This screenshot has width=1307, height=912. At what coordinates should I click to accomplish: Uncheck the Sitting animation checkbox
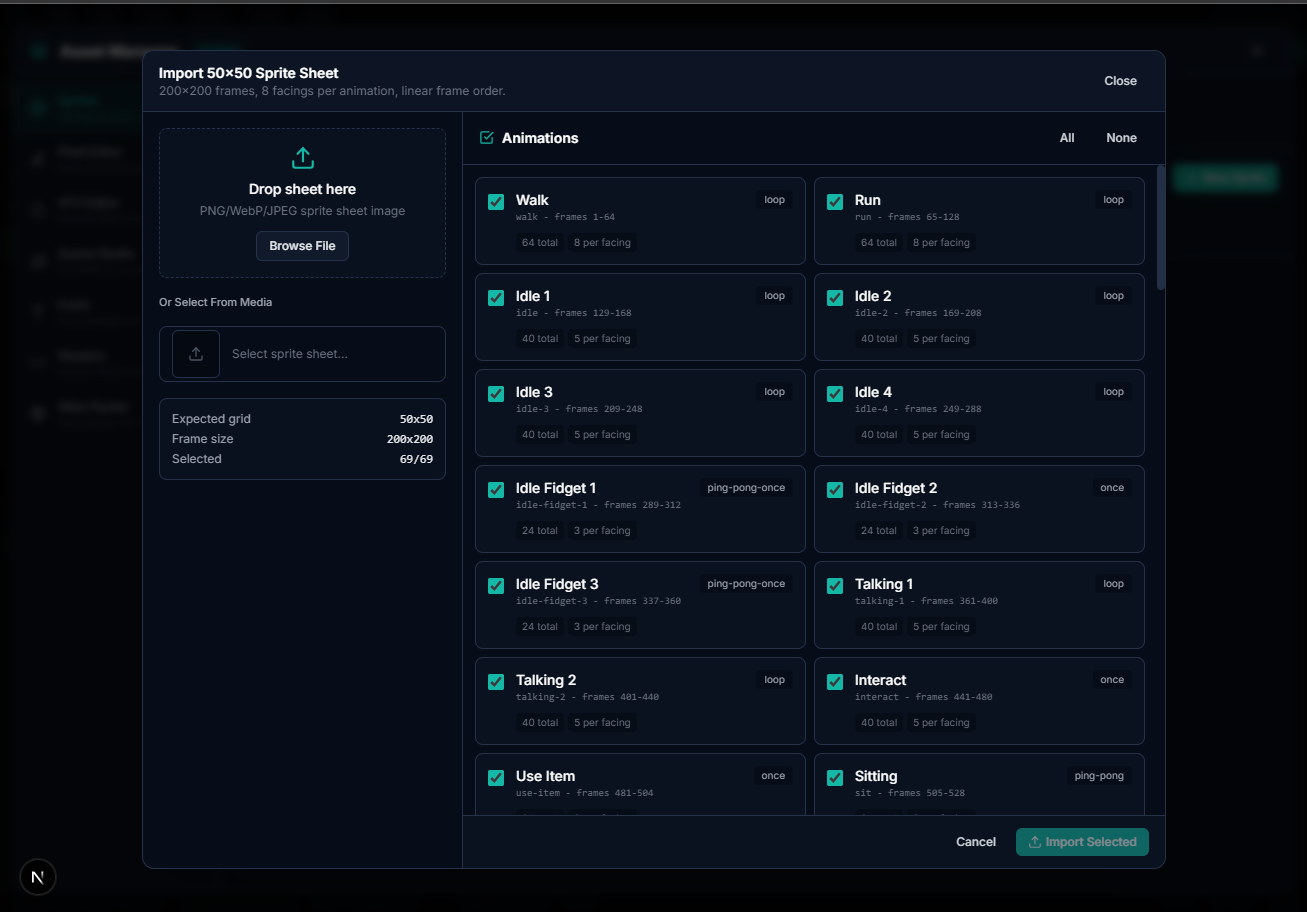pos(835,778)
